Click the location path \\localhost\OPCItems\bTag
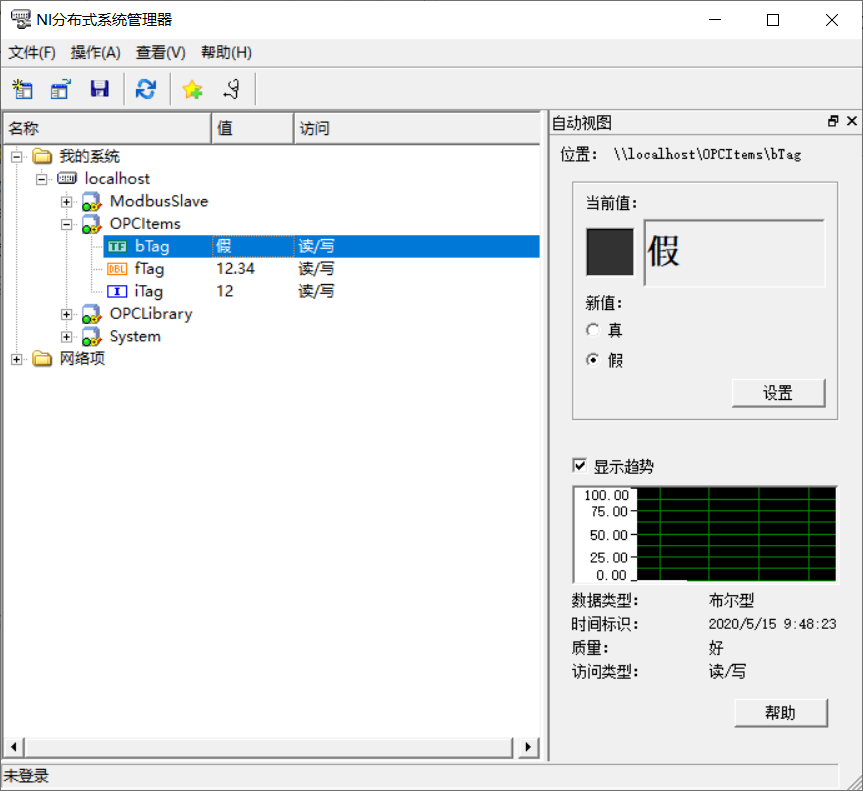The height and width of the screenshot is (791, 863). coord(708,155)
